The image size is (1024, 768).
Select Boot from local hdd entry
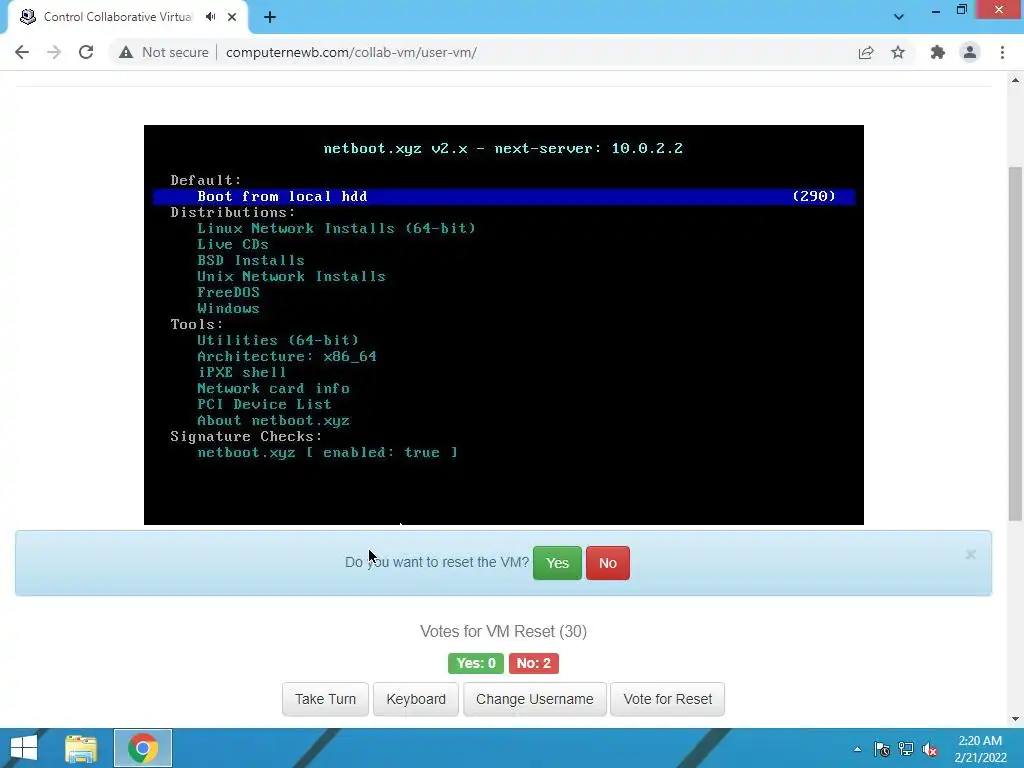pos(504,197)
